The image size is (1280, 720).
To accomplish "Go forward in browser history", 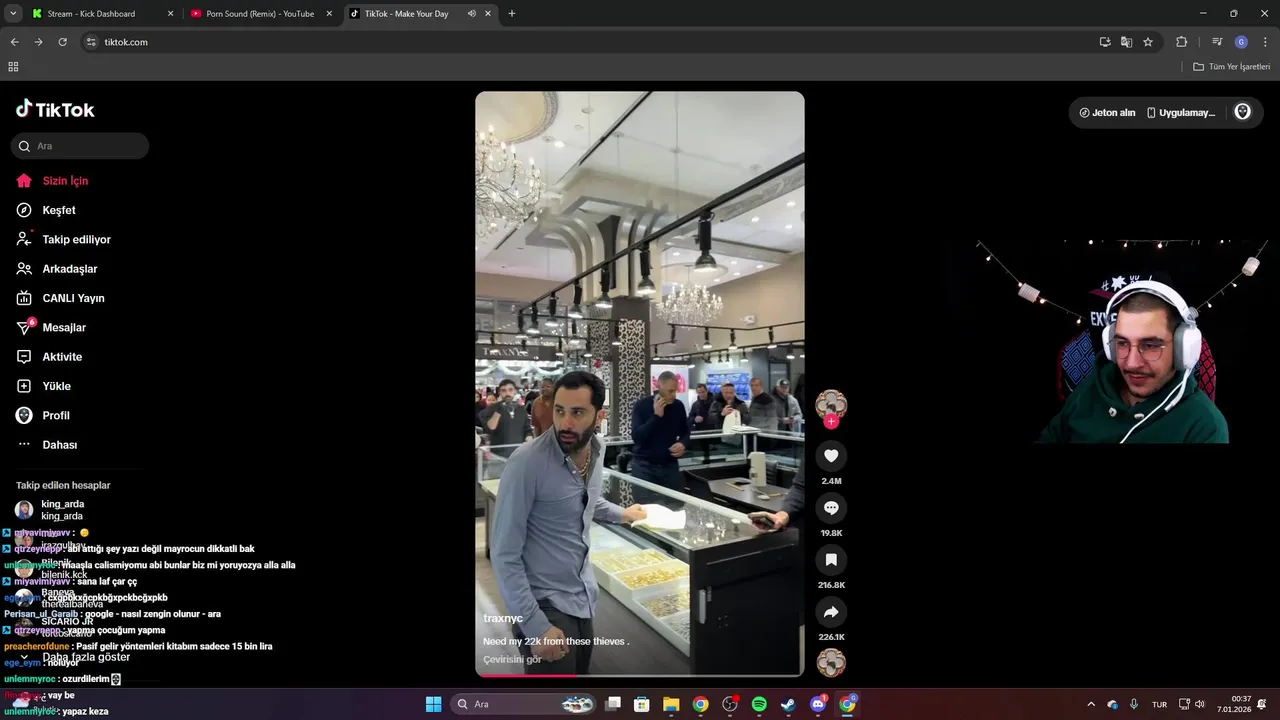I will tap(38, 42).
